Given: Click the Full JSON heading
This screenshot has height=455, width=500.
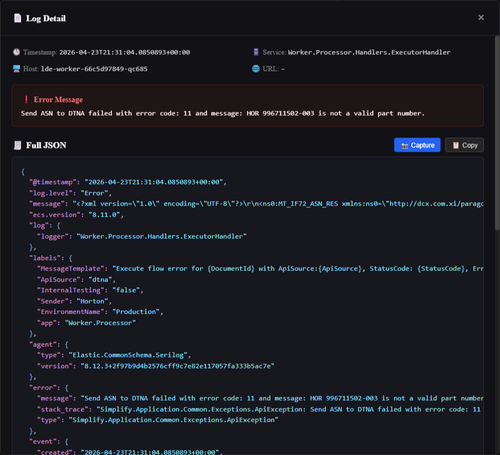Looking at the screenshot, I should click(46, 145).
